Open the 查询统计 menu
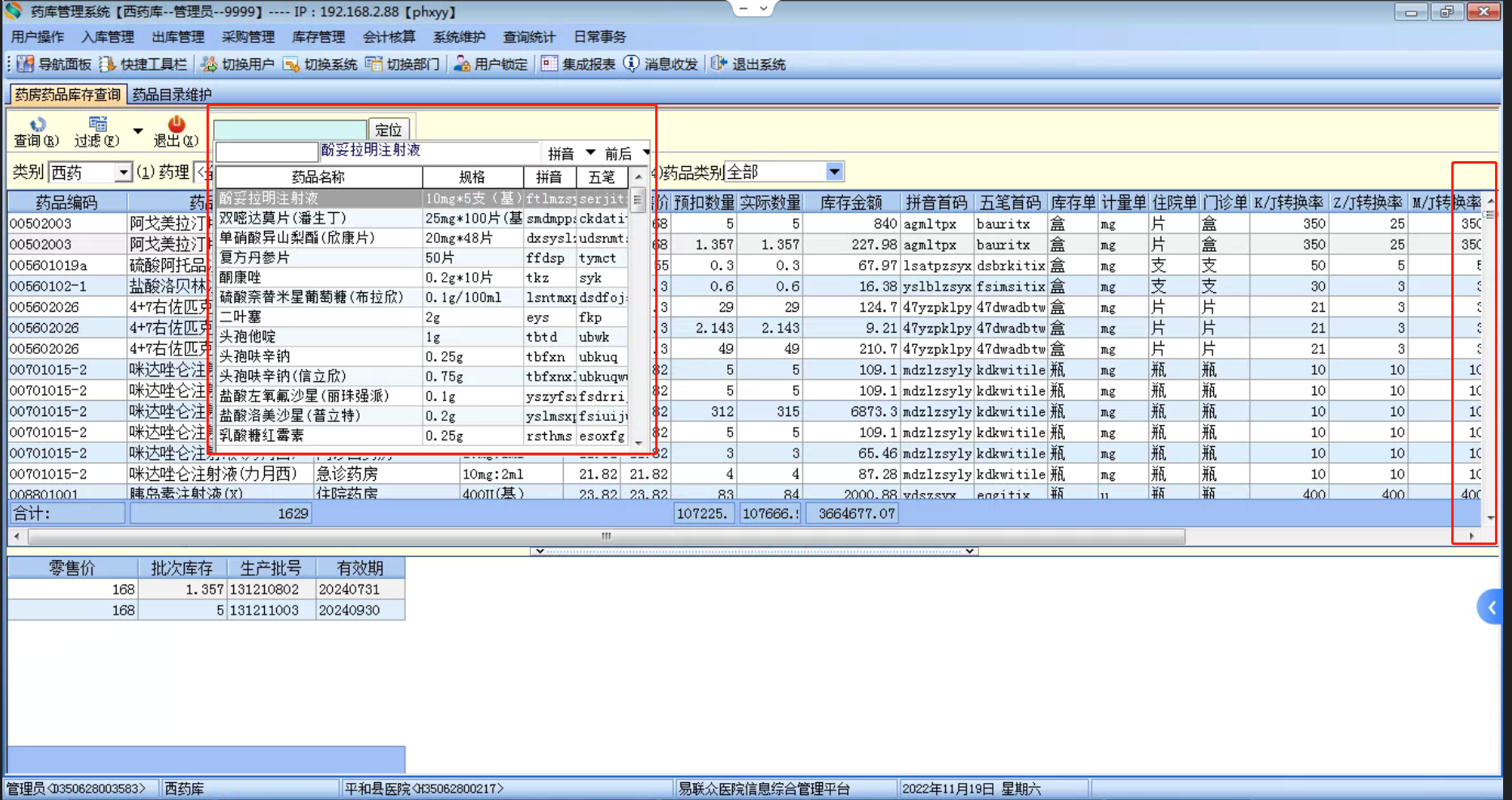This screenshot has height=800, width=1512. pyautogui.click(x=530, y=37)
